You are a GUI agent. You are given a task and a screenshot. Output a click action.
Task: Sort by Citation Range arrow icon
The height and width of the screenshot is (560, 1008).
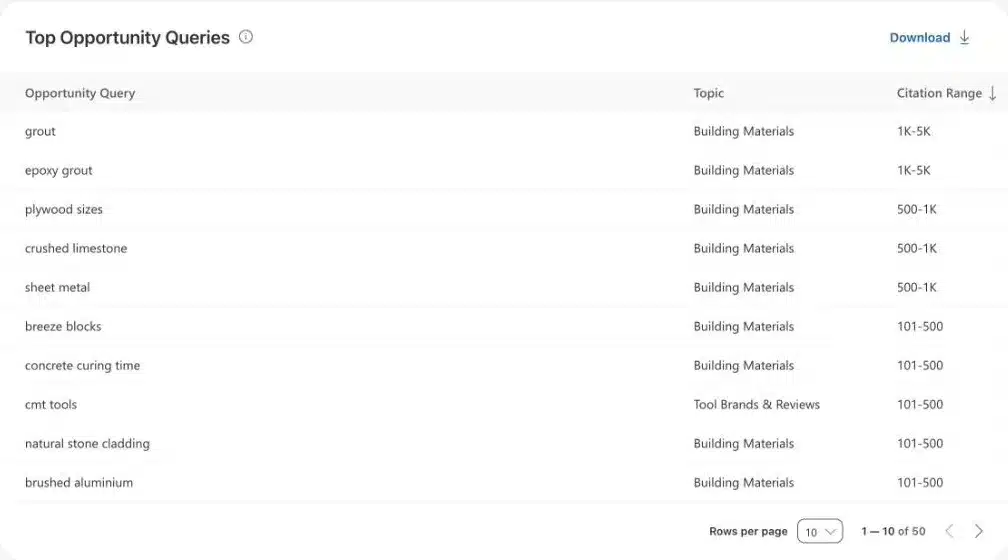click(993, 93)
